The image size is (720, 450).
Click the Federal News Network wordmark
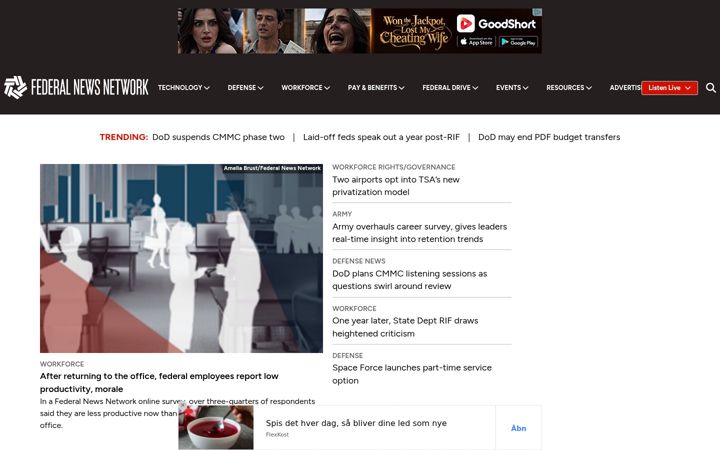[x=90, y=87]
